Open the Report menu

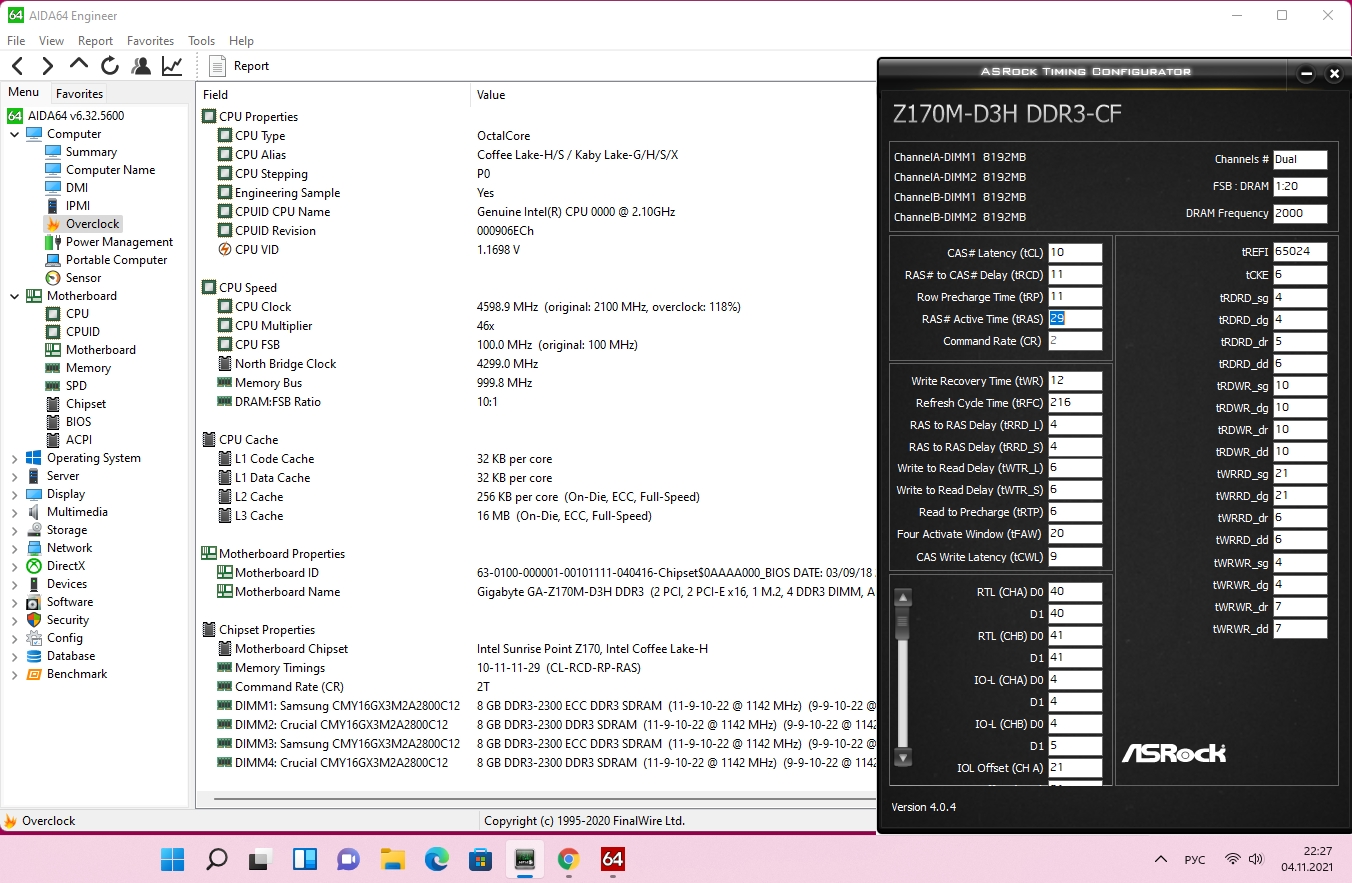(x=95, y=41)
